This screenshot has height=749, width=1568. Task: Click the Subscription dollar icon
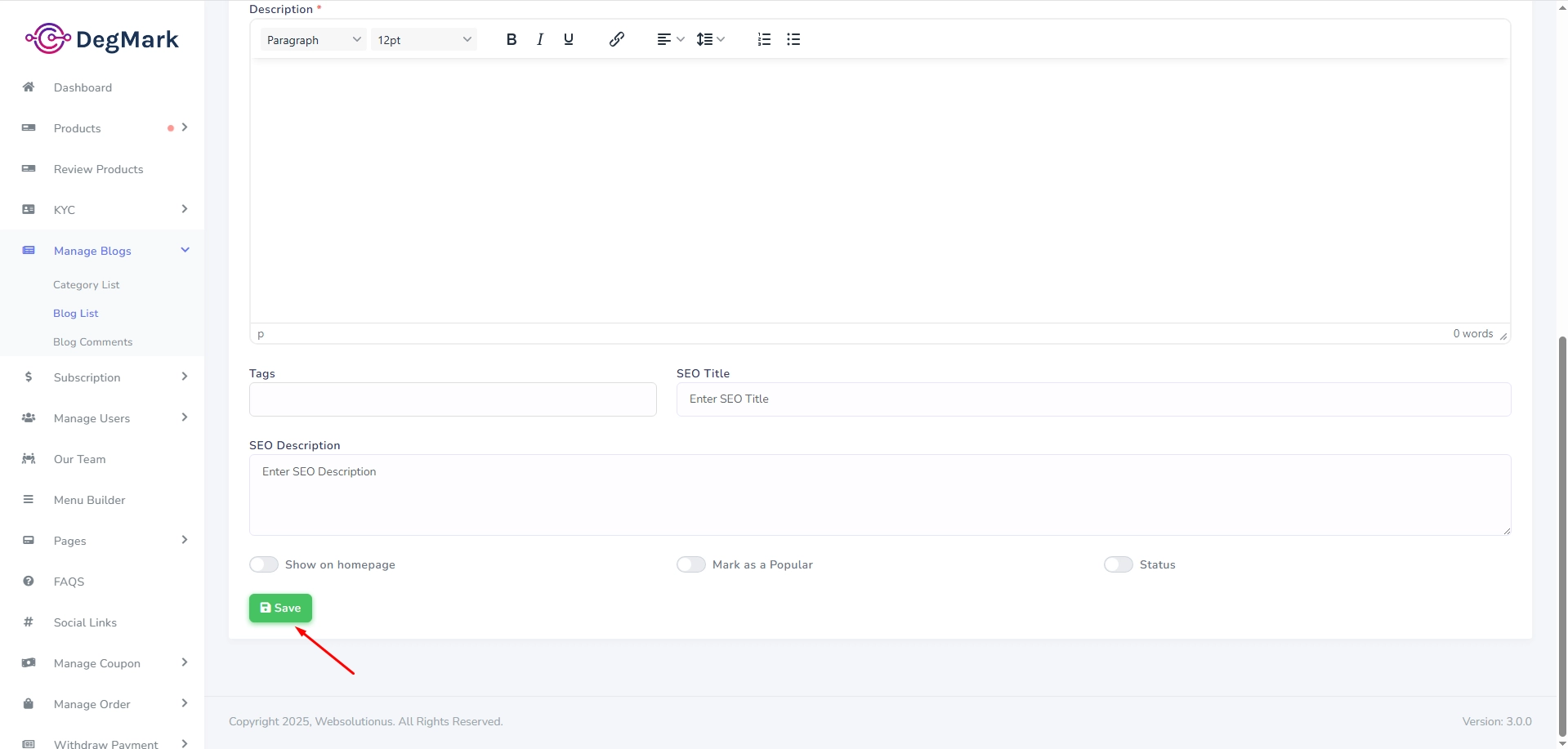pyautogui.click(x=29, y=377)
